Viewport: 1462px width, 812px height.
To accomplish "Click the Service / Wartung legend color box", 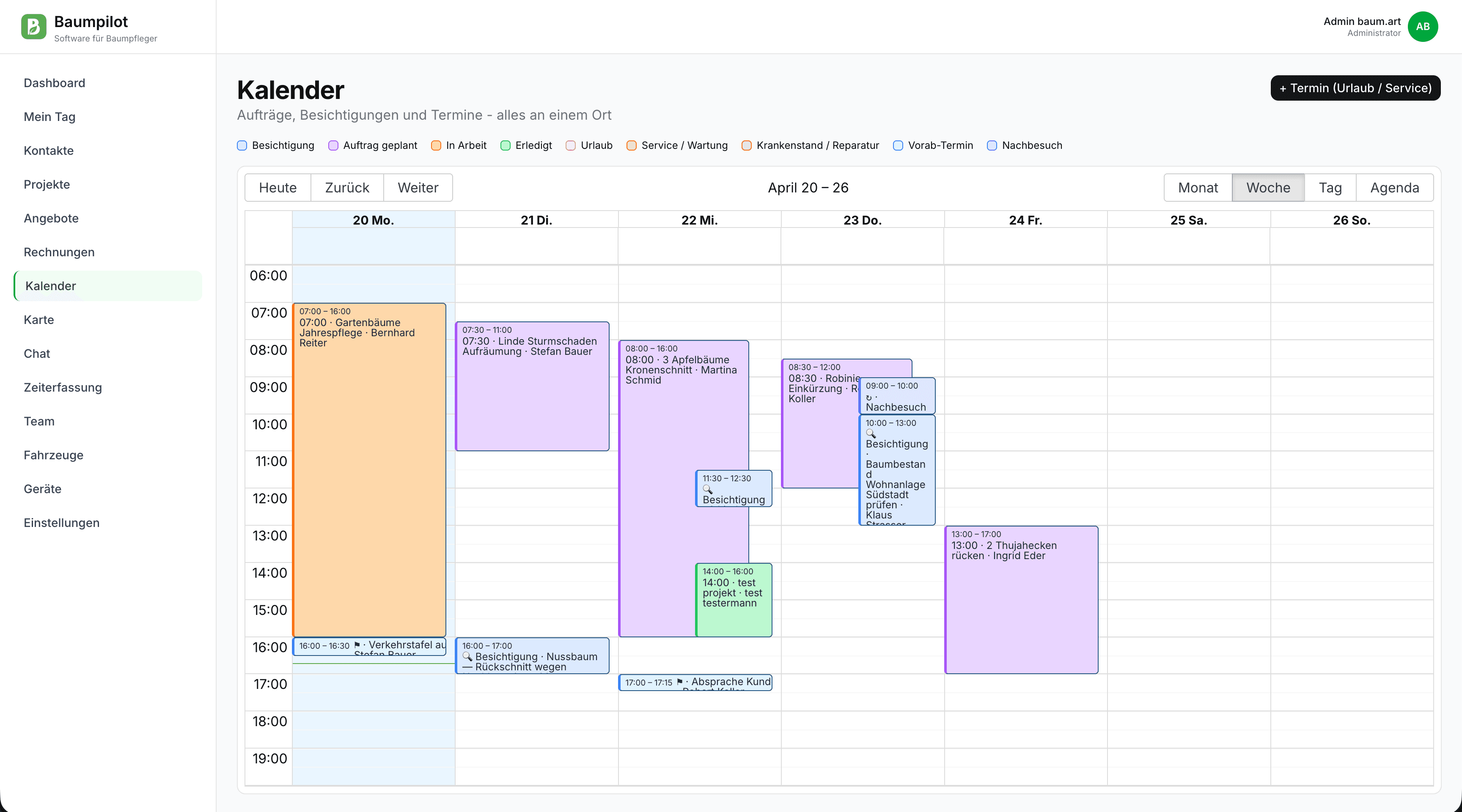I will point(631,145).
